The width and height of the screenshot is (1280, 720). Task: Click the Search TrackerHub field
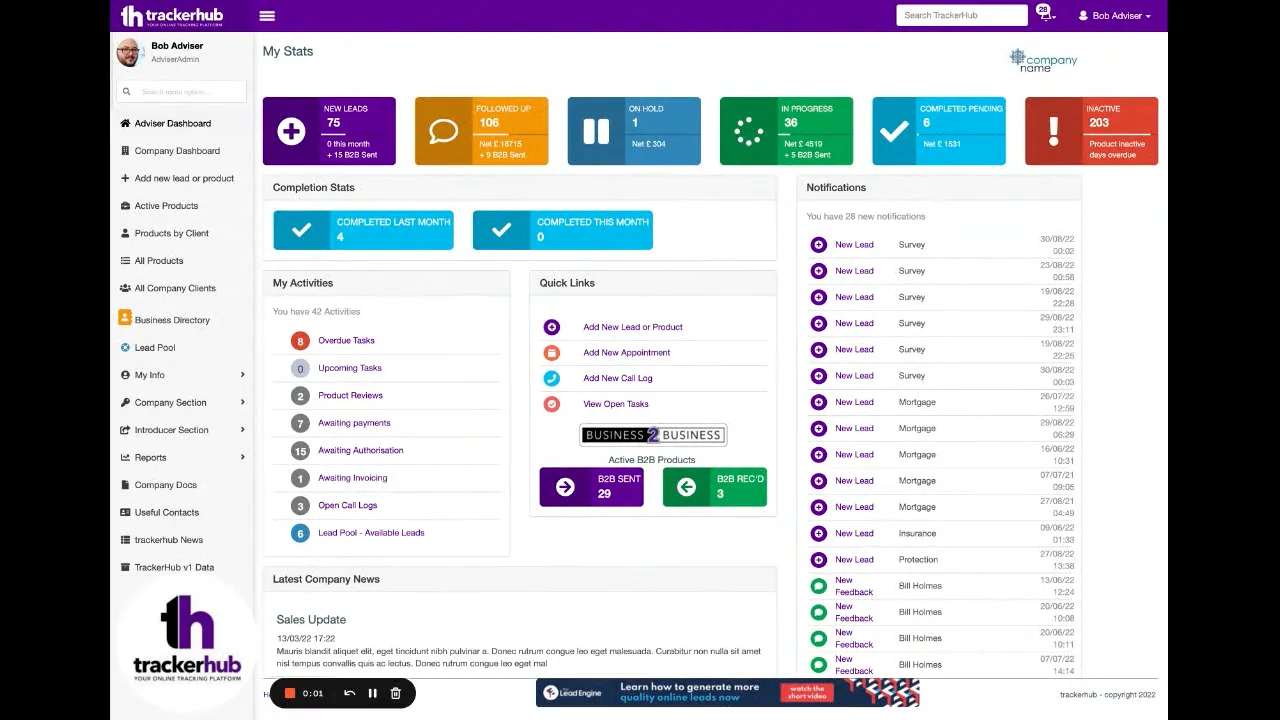click(962, 15)
